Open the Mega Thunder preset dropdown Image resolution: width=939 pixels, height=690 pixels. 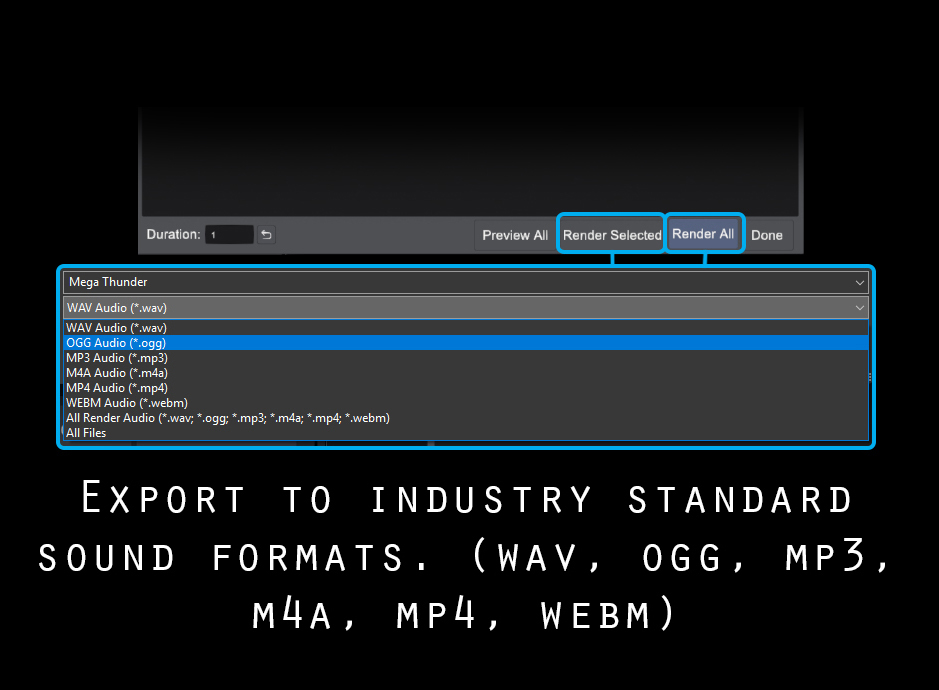coord(466,282)
